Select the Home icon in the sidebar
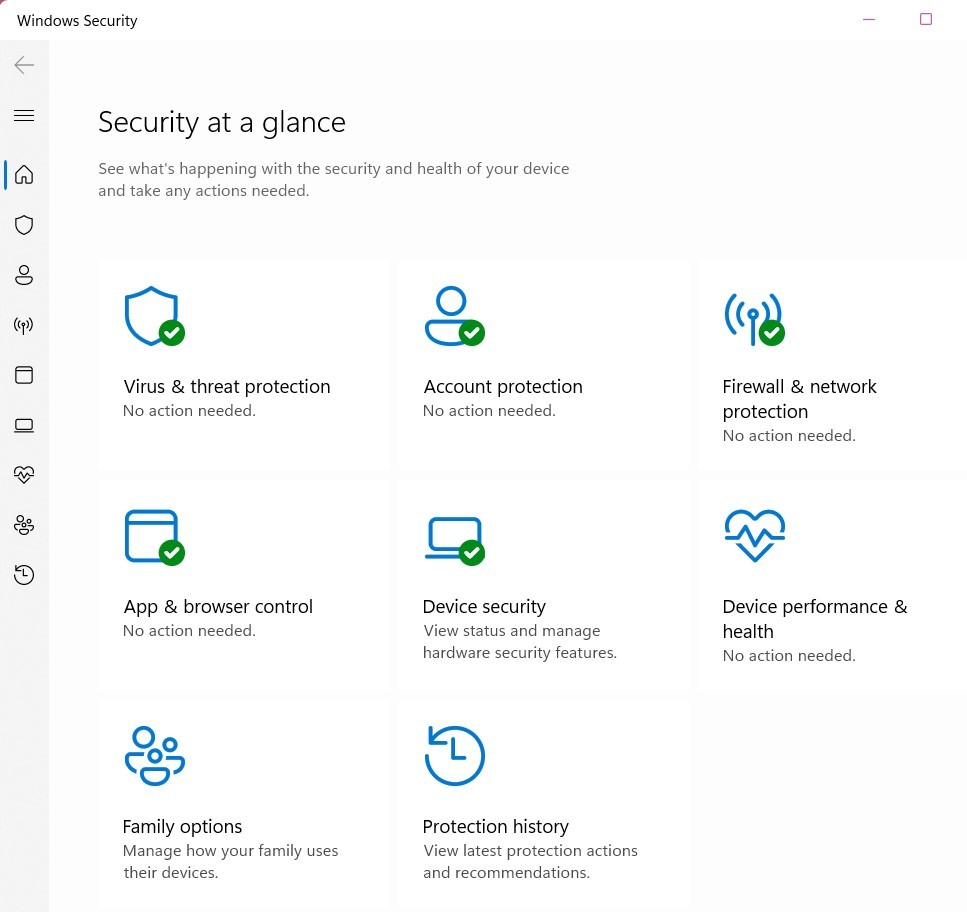The image size is (967, 912). coord(24,175)
